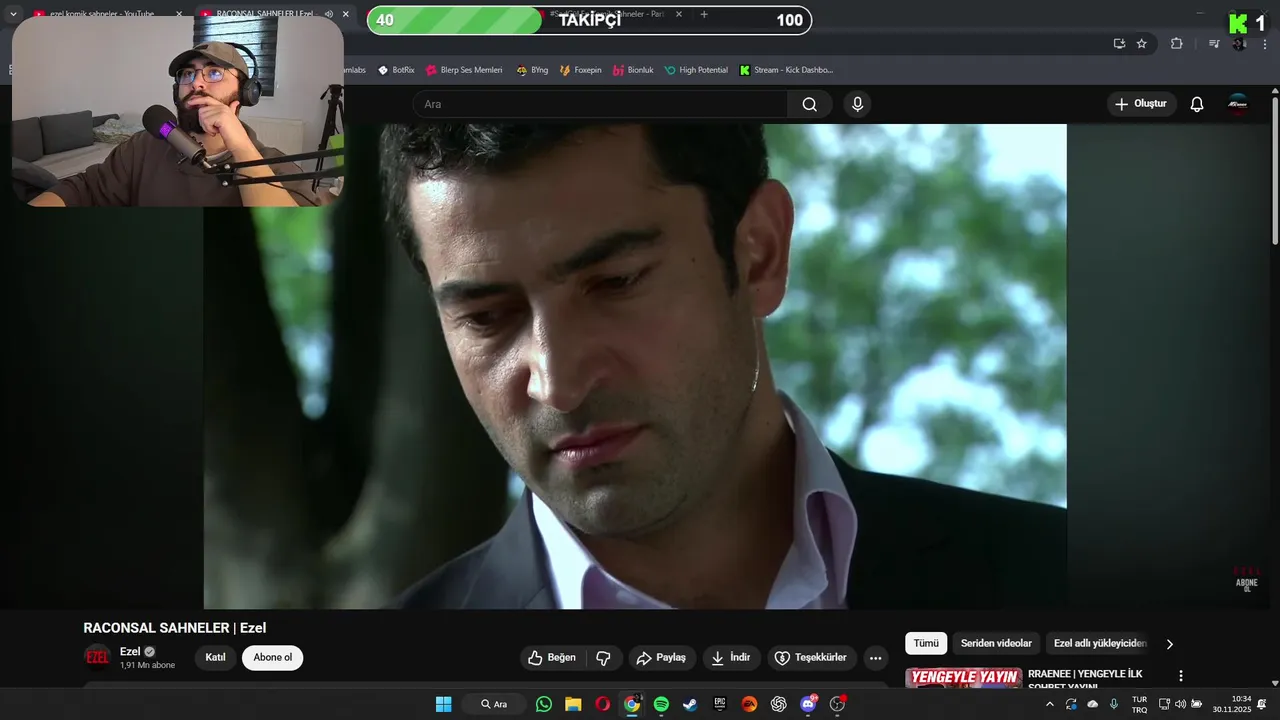The image size is (1280, 720).
Task: Open the more actions ellipsis beside Teşekkürler
Action: [875, 658]
